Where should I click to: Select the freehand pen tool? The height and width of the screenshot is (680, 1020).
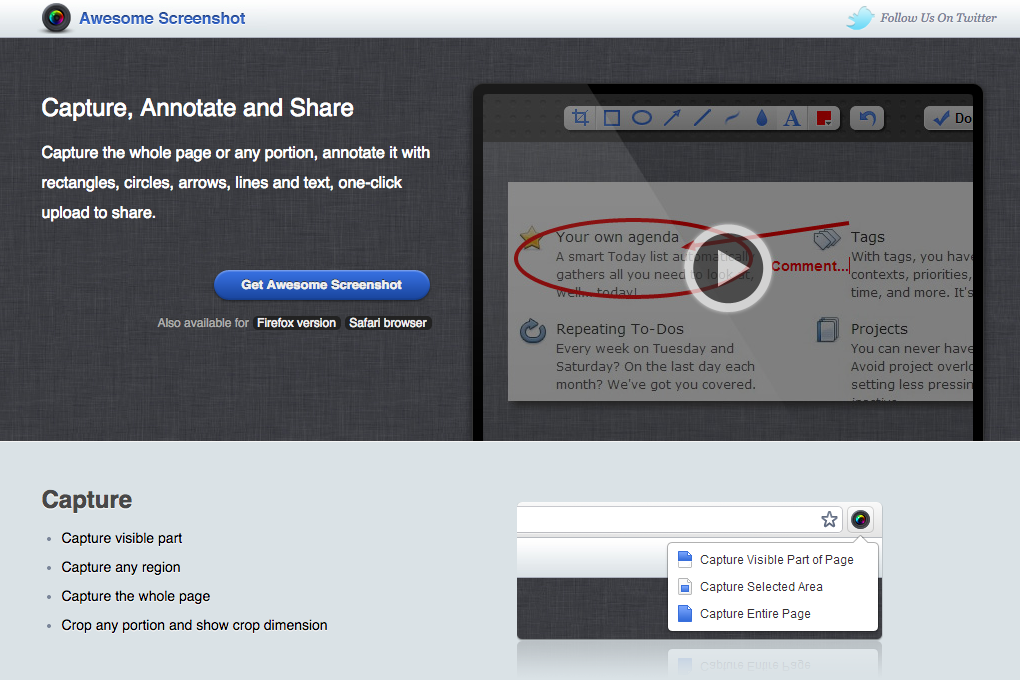tap(732, 118)
